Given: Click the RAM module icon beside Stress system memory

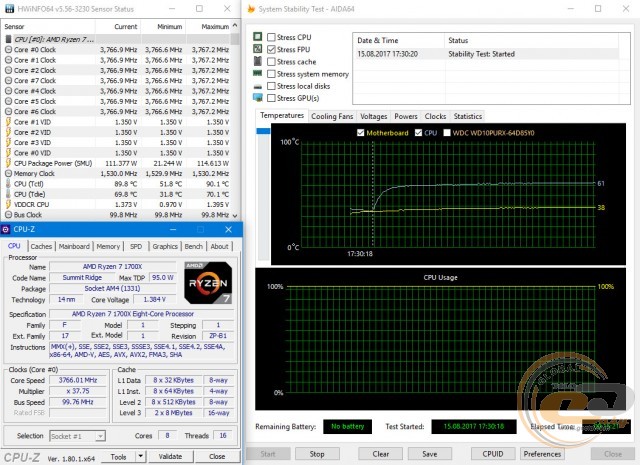Looking at the screenshot, I should pos(258,73).
